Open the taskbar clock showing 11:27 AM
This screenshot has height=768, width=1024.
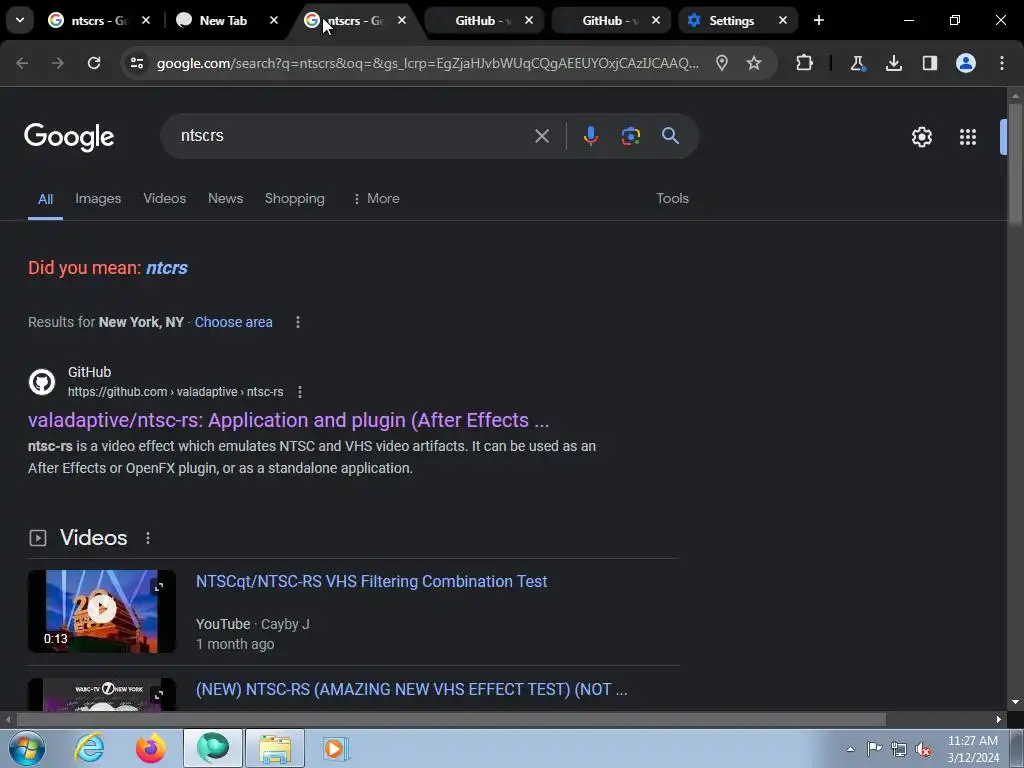(973, 749)
